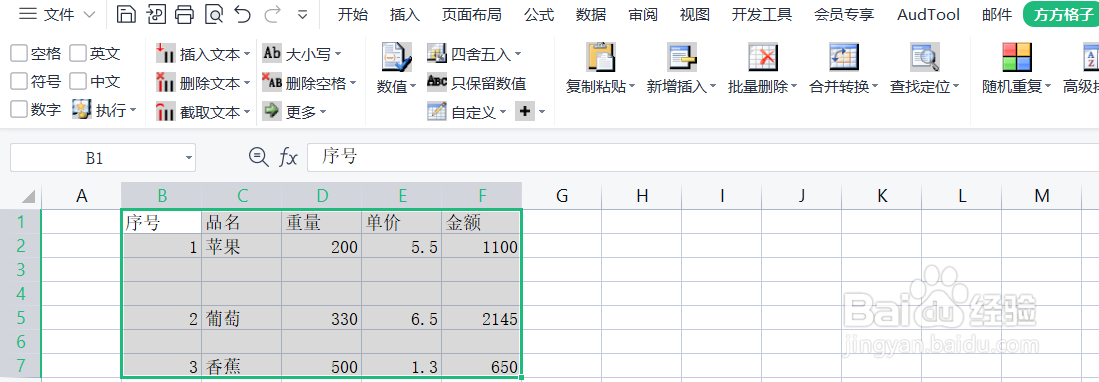Open the 四舍五入 dropdown arrow
This screenshot has height=382, width=1099.
click(x=518, y=54)
